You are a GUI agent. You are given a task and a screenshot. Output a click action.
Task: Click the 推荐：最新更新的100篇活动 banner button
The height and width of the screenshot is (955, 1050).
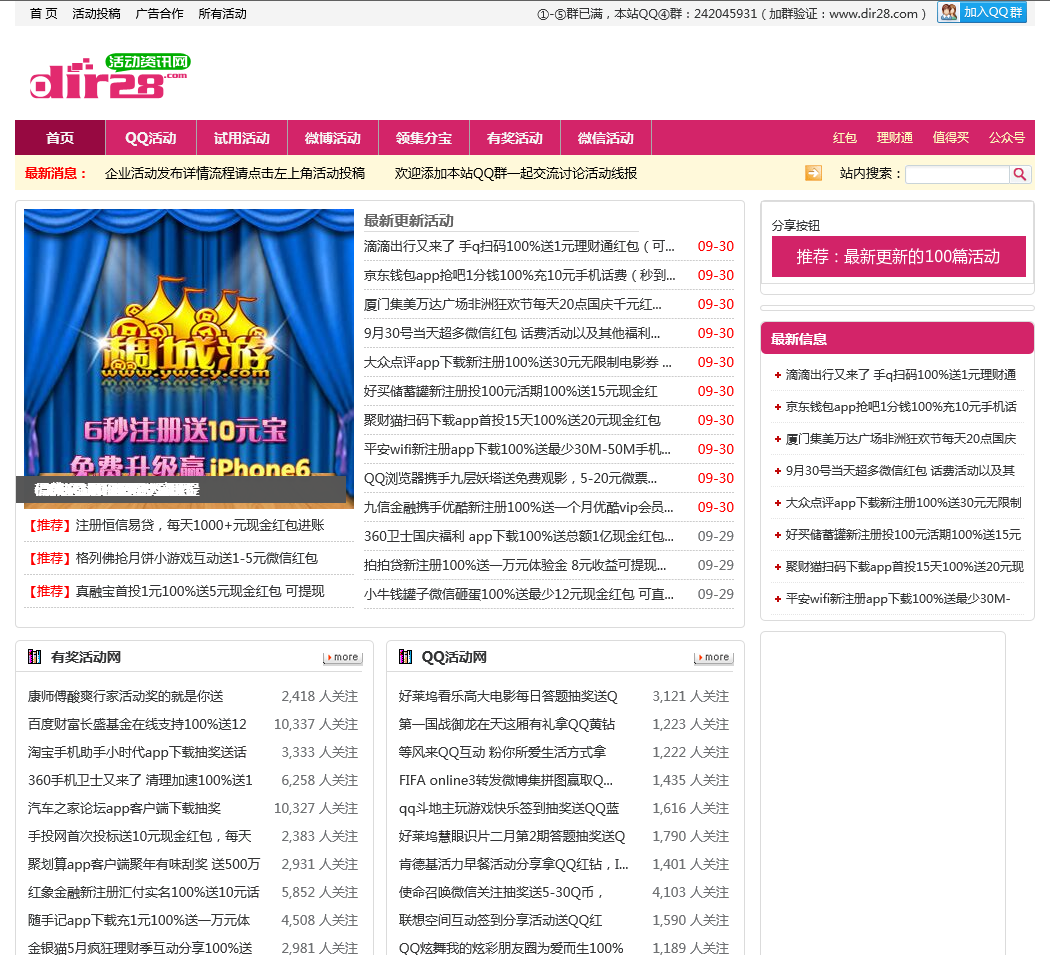pyautogui.click(x=899, y=256)
